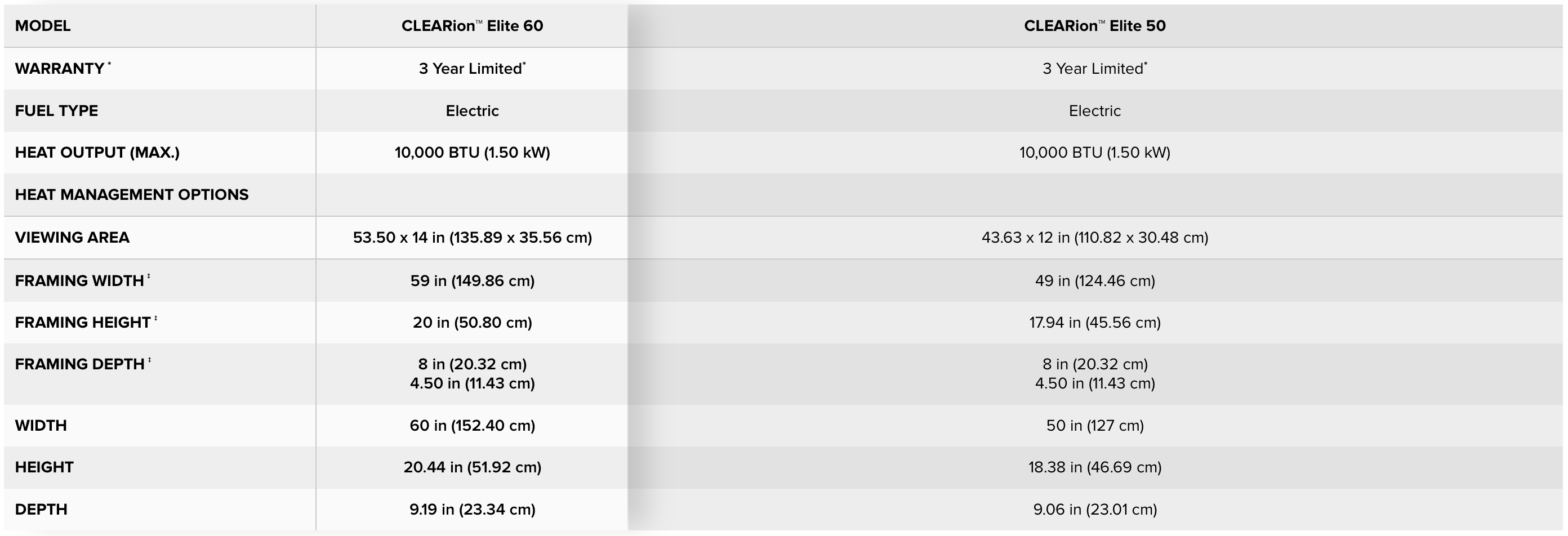This screenshot has width=1568, height=536.
Task: Click the Elite 50 '3 Year Limited' warranty cell
Action: click(1094, 68)
